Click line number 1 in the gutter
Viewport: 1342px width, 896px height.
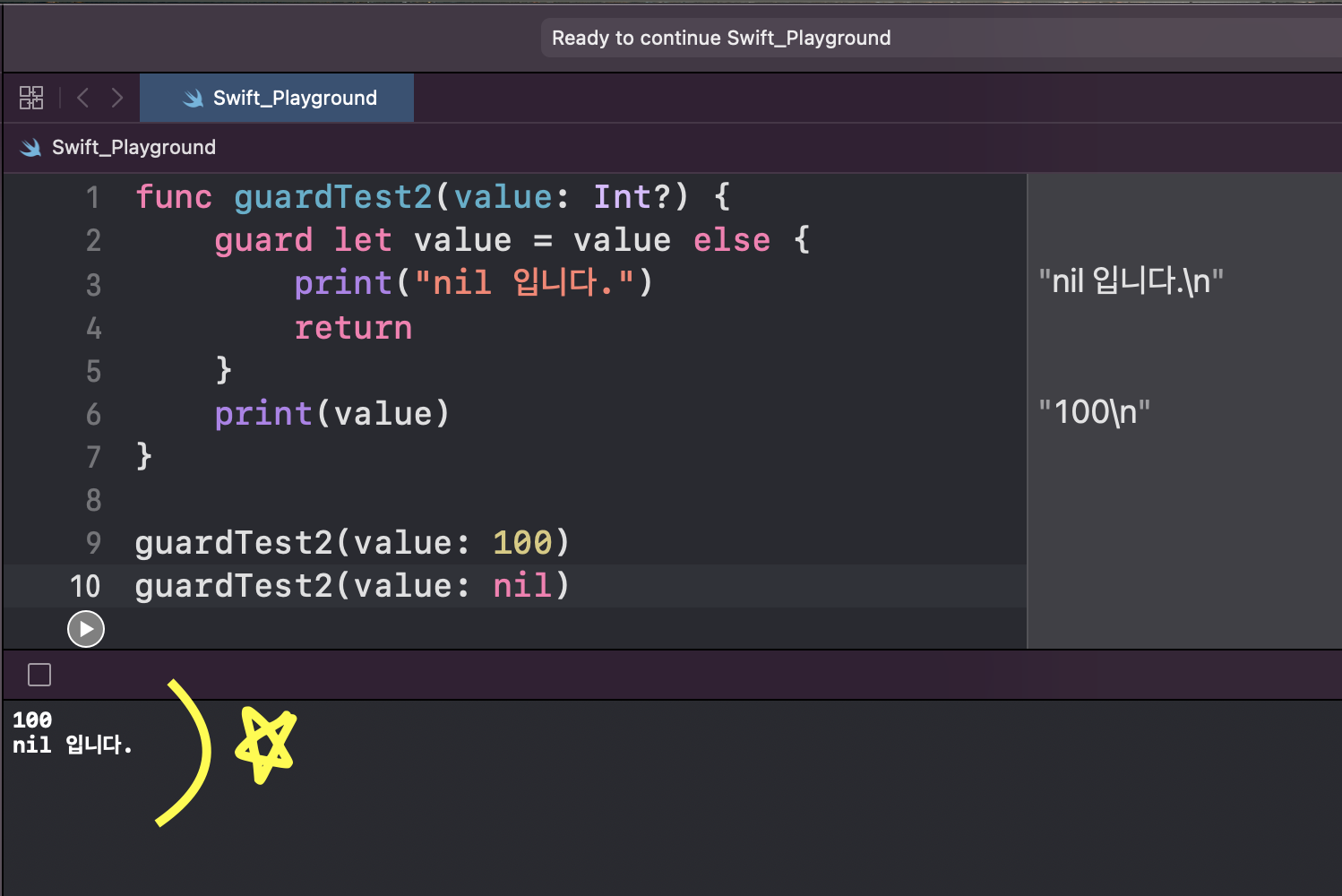(93, 197)
